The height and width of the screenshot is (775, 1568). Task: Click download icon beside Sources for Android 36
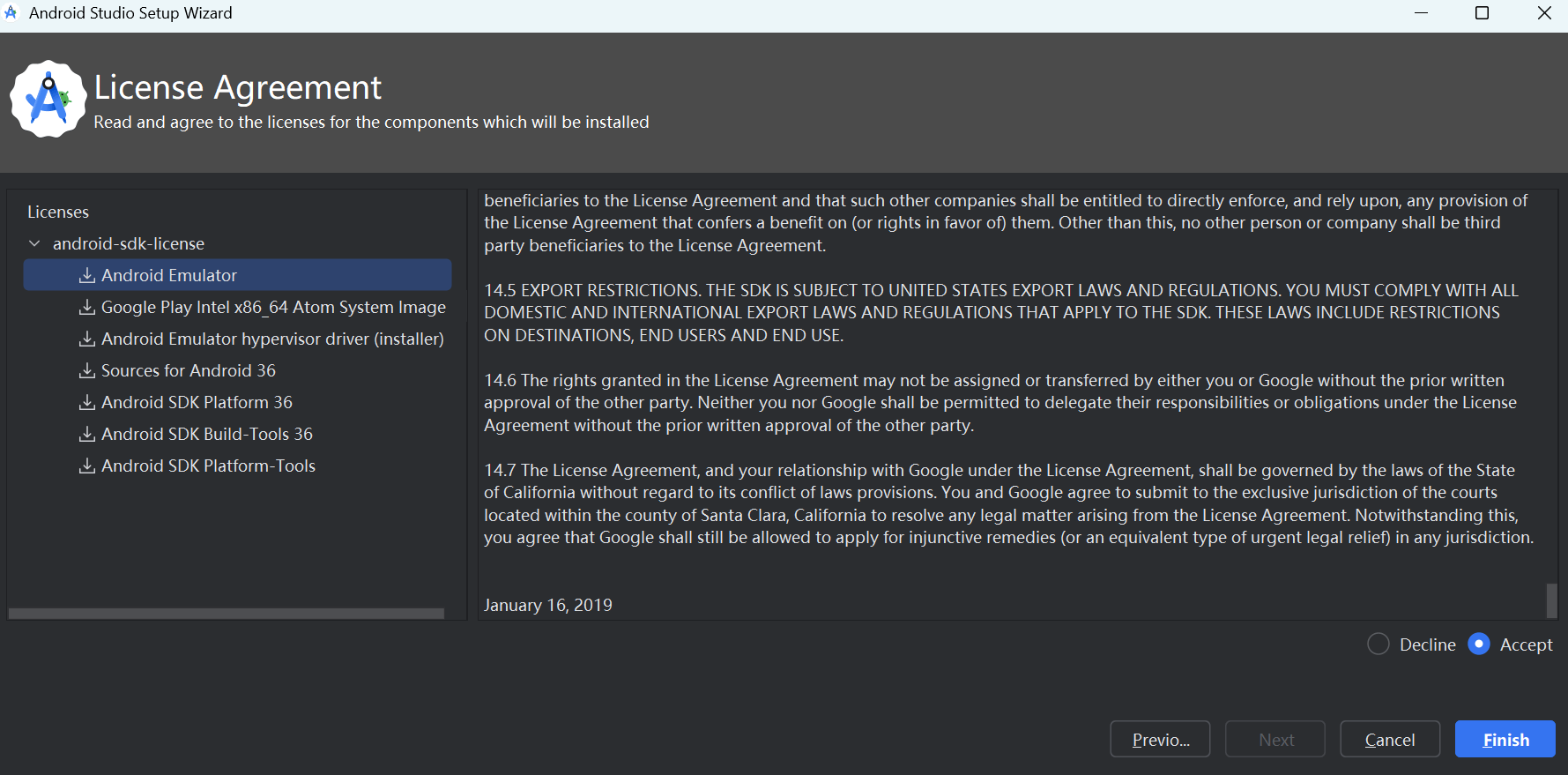[x=86, y=371]
